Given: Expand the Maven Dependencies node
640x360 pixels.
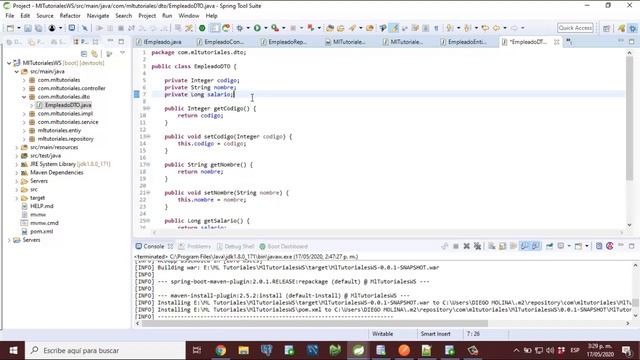Looking at the screenshot, I should [16, 173].
